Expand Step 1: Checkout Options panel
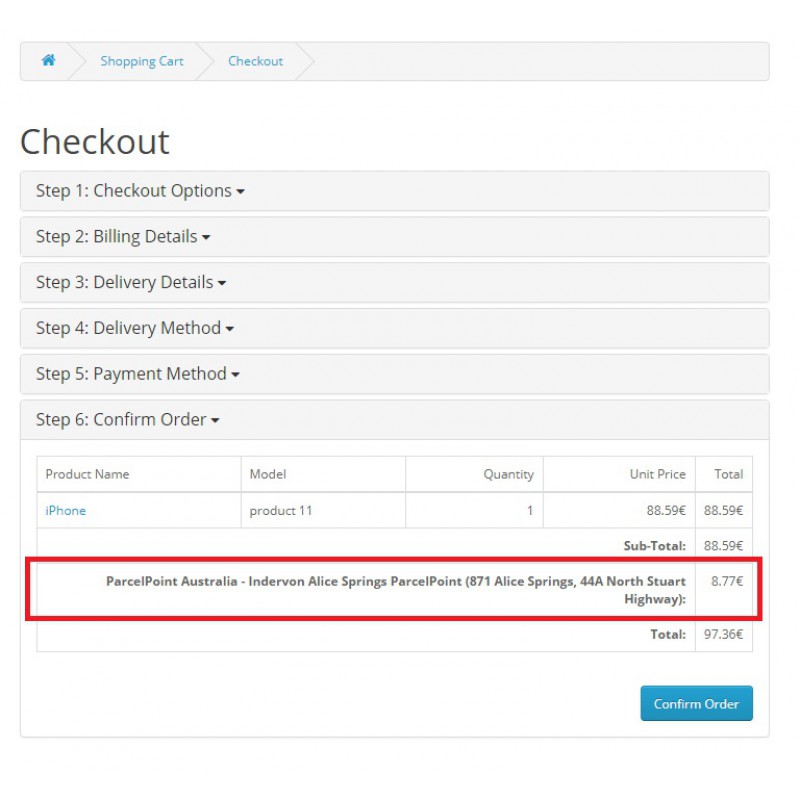800x800 pixels. 134,191
